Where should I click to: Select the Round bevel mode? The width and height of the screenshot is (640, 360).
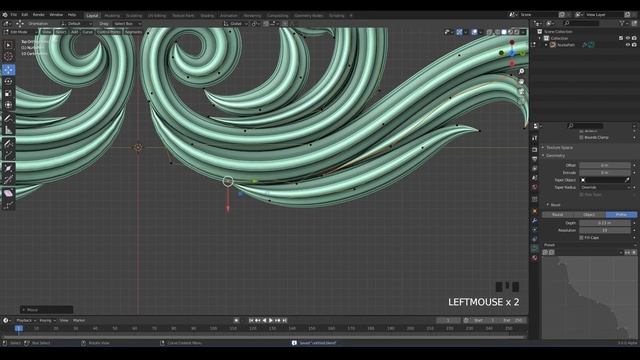(x=558, y=214)
